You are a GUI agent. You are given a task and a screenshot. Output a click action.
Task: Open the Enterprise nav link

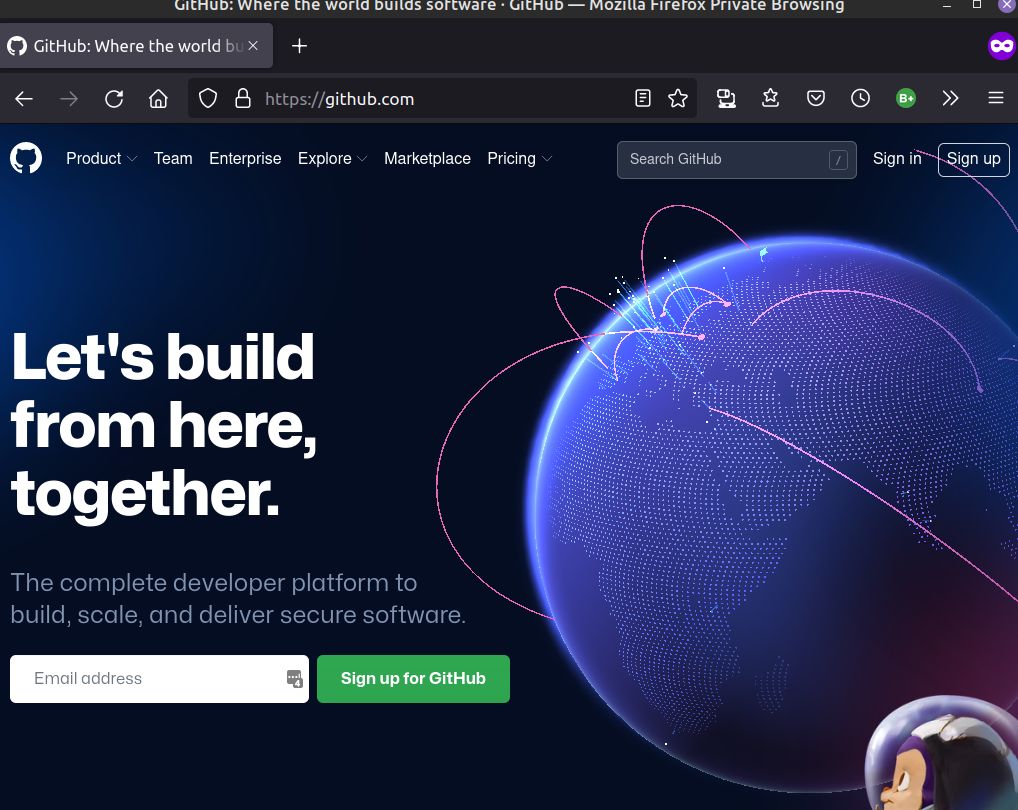pyautogui.click(x=245, y=158)
